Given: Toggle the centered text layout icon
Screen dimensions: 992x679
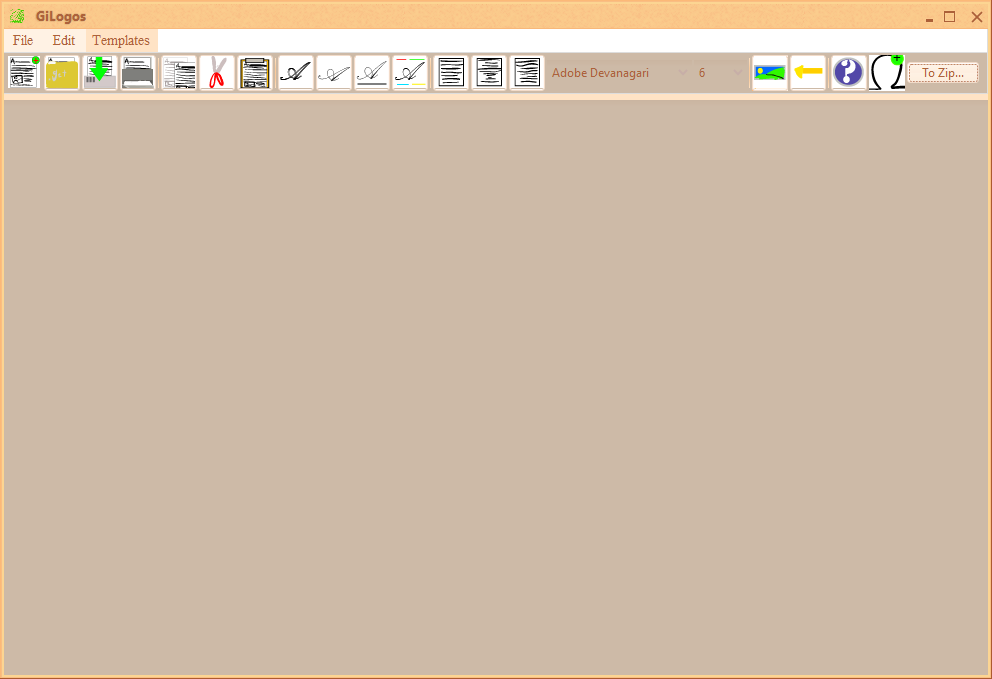Looking at the screenshot, I should click(x=489, y=72).
